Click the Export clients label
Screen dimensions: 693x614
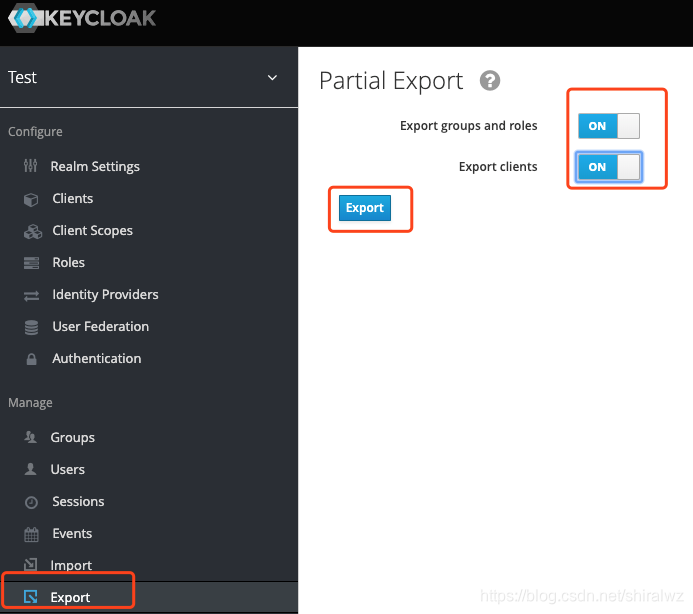(x=498, y=167)
